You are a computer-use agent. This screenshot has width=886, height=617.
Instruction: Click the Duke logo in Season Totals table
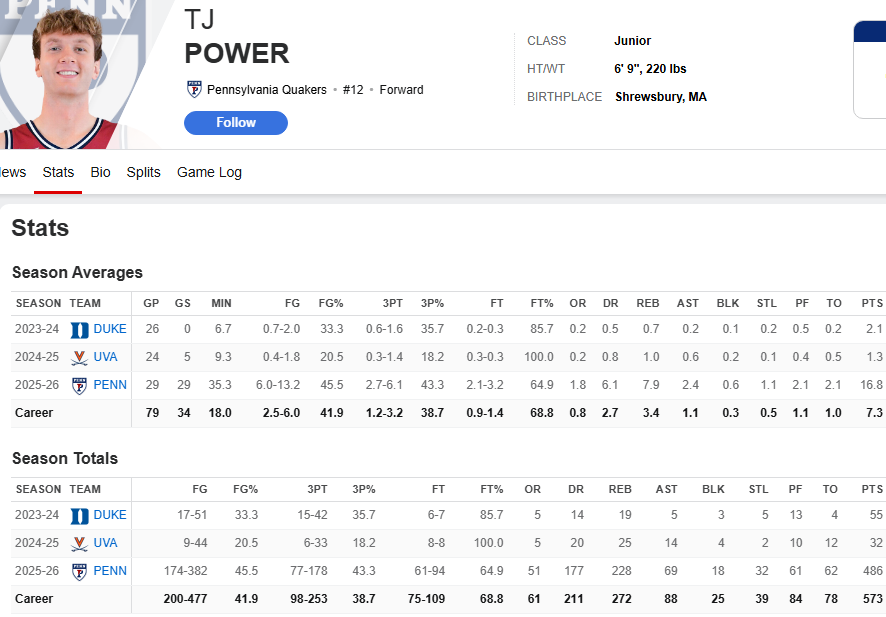pyautogui.click(x=79, y=515)
